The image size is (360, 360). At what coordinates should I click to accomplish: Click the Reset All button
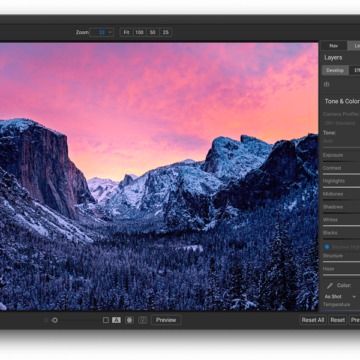313,320
